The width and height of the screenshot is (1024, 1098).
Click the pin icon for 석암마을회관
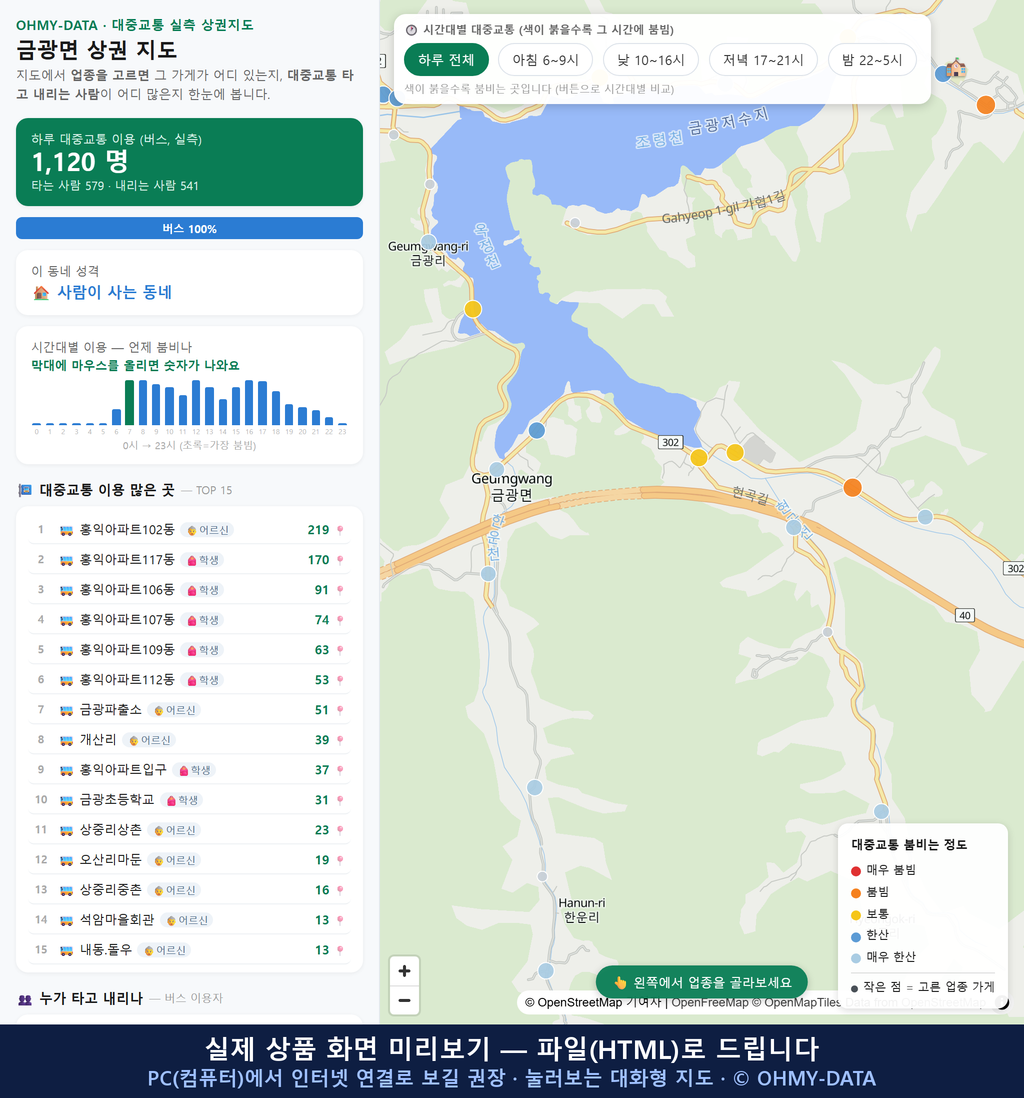tap(340, 920)
